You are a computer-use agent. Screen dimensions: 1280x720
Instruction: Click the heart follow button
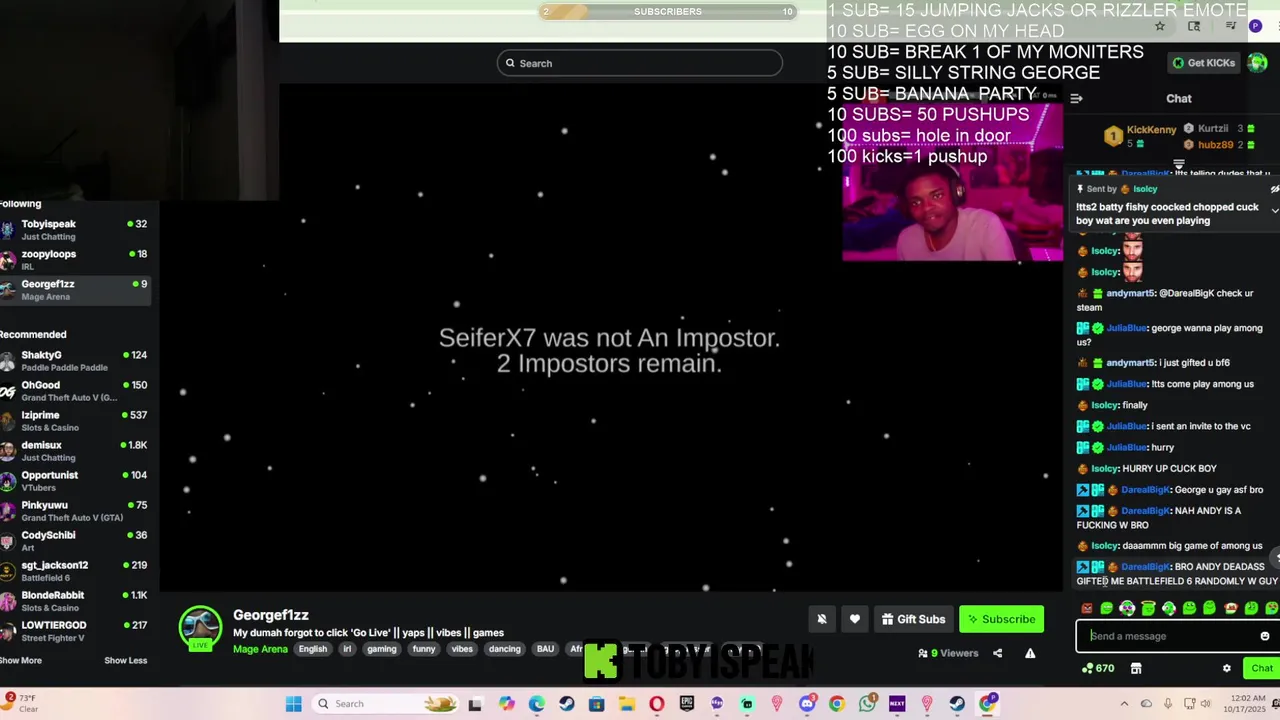click(855, 619)
